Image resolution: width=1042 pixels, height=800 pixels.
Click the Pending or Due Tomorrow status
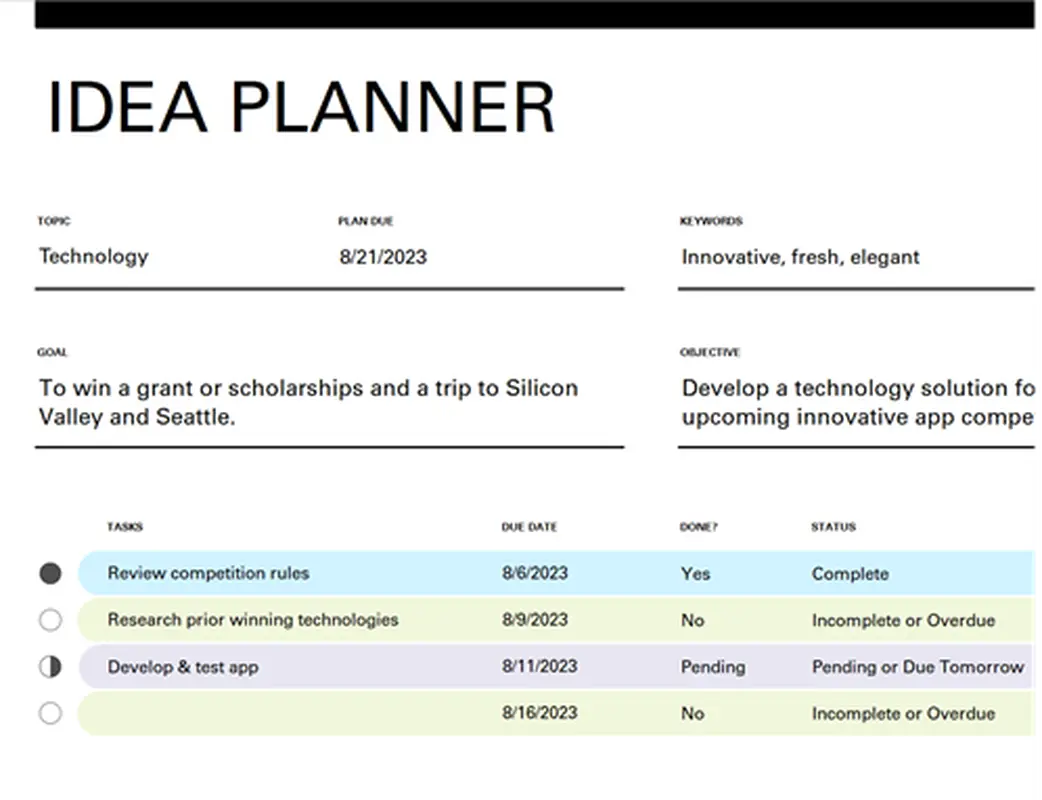917,667
